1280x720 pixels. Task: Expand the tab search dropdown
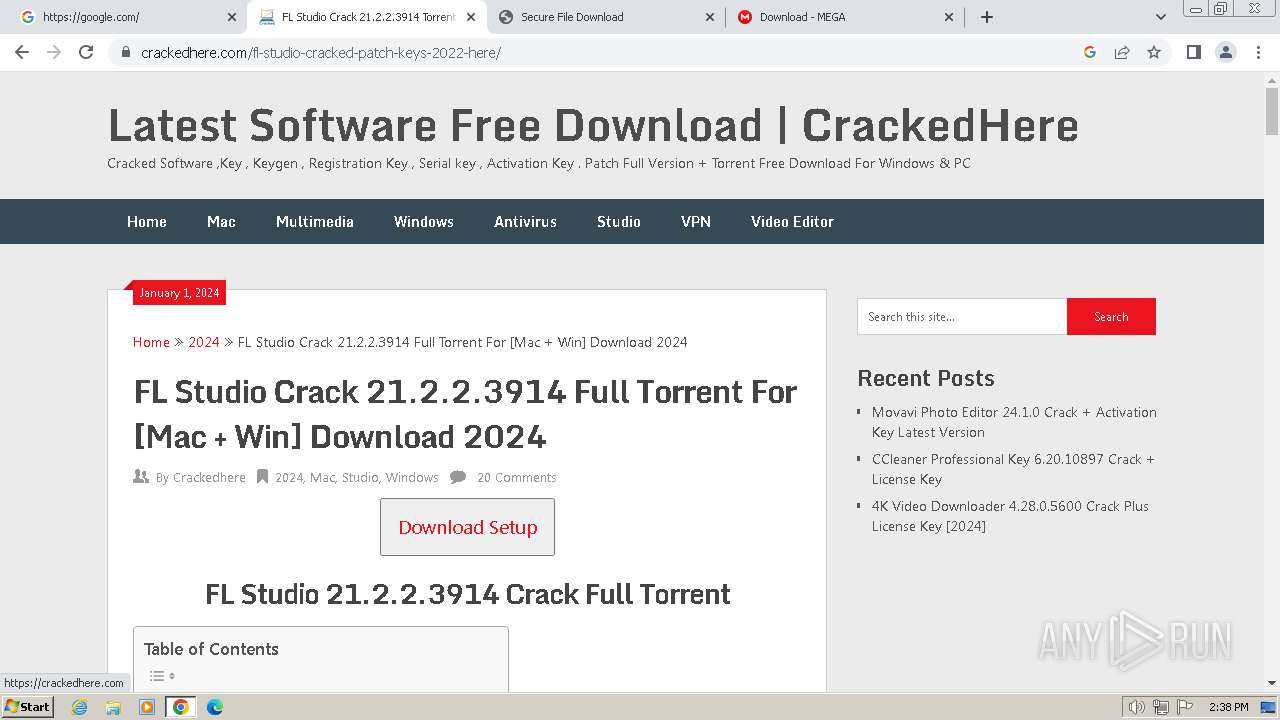pos(1160,17)
